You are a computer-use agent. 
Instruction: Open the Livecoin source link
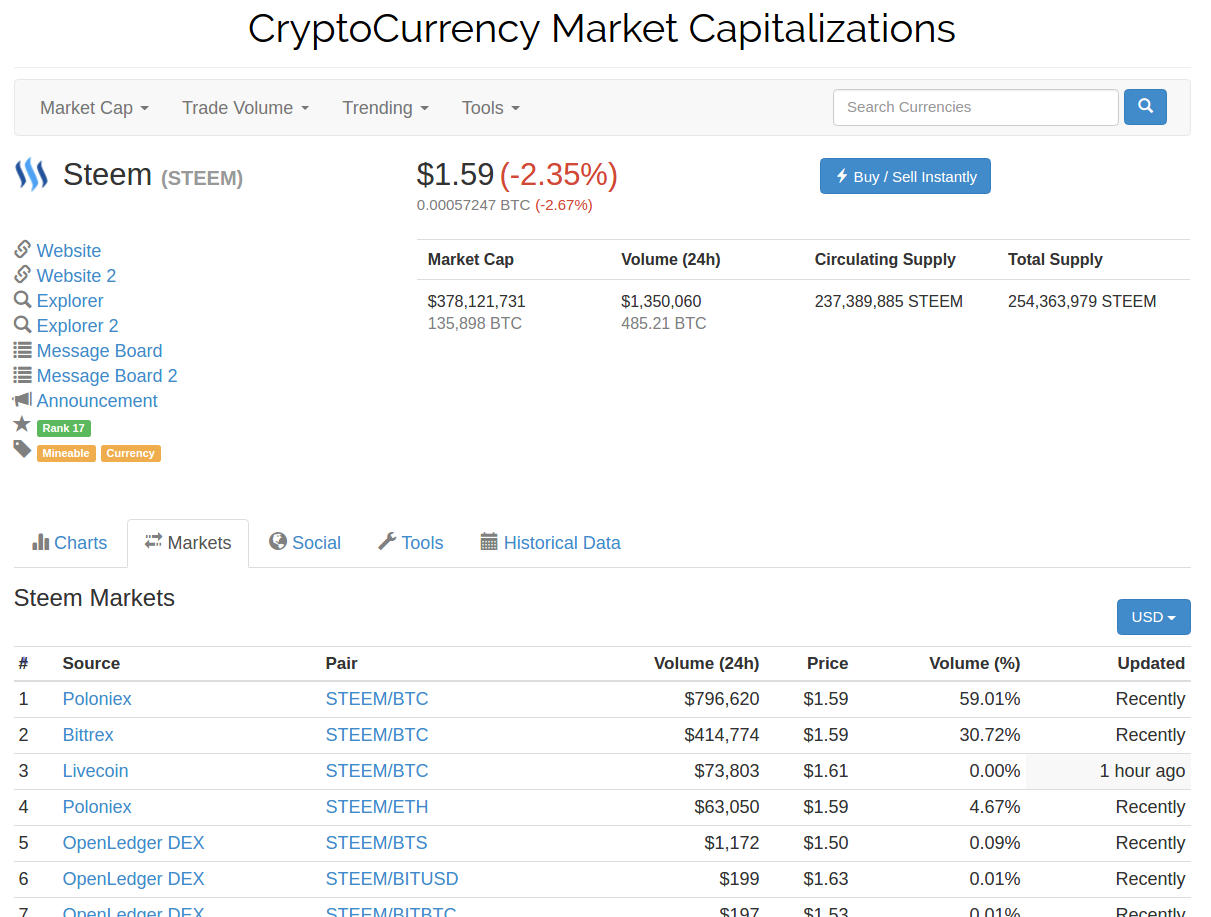pyautogui.click(x=95, y=771)
